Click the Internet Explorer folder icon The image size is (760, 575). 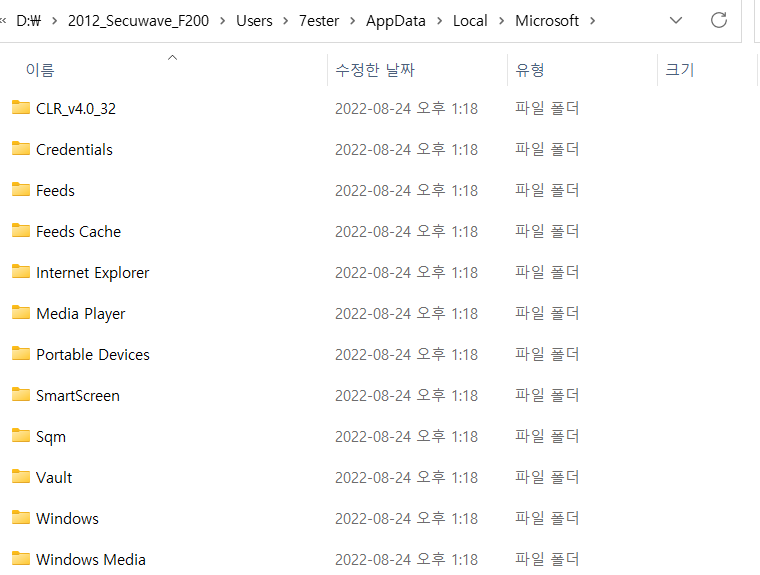21,271
